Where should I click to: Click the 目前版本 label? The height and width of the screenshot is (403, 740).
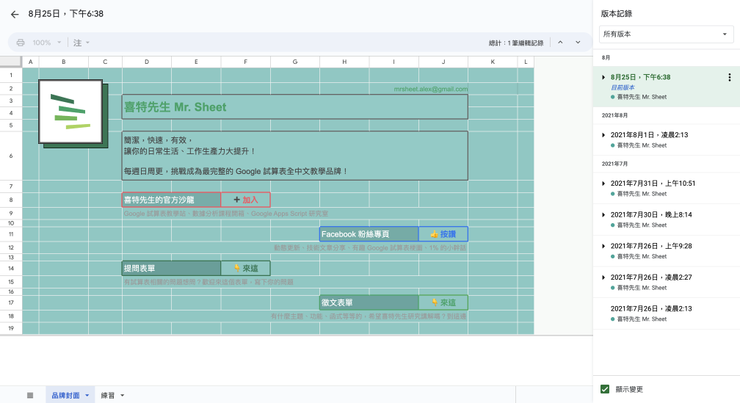622,87
